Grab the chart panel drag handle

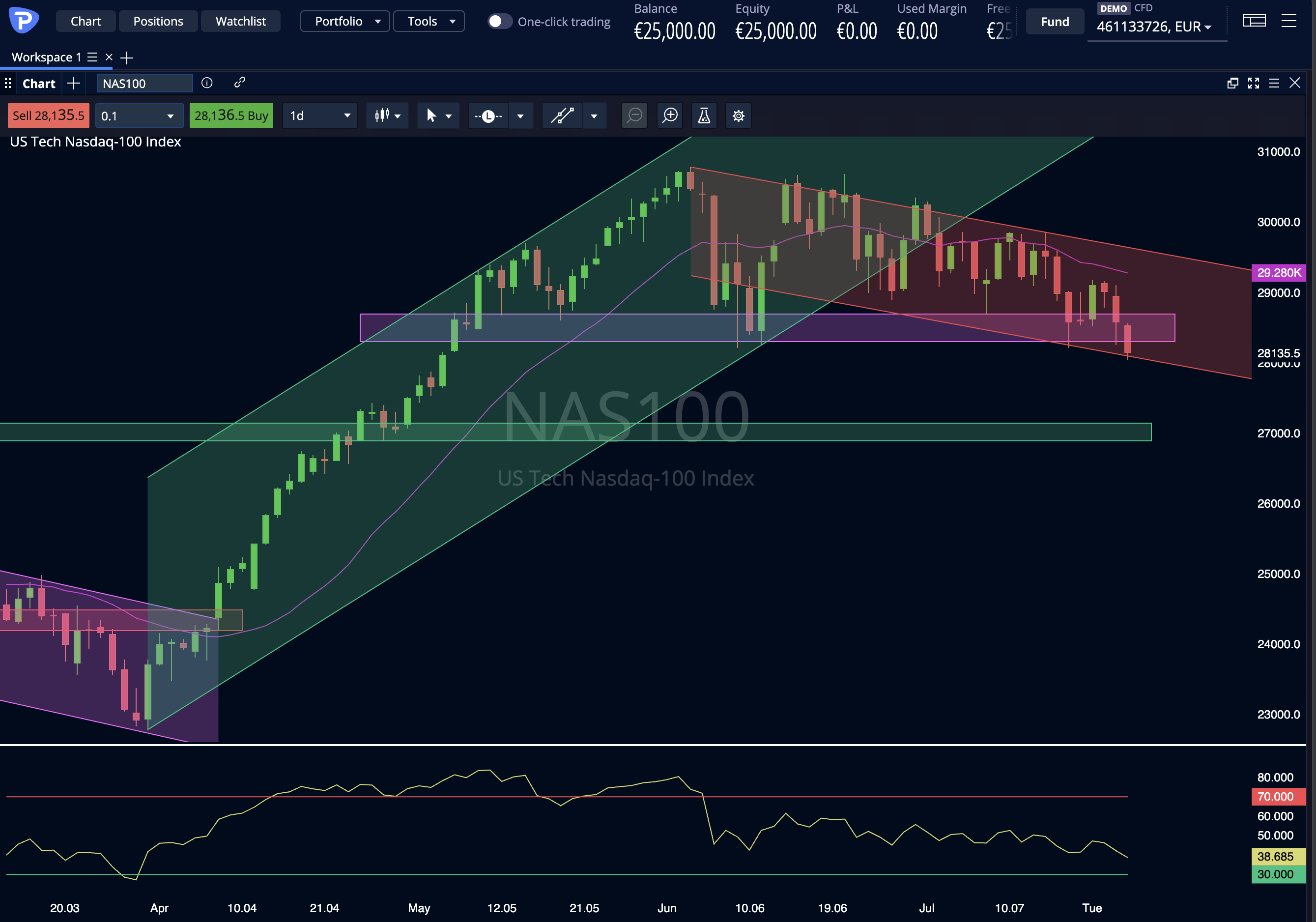pyautogui.click(x=7, y=83)
